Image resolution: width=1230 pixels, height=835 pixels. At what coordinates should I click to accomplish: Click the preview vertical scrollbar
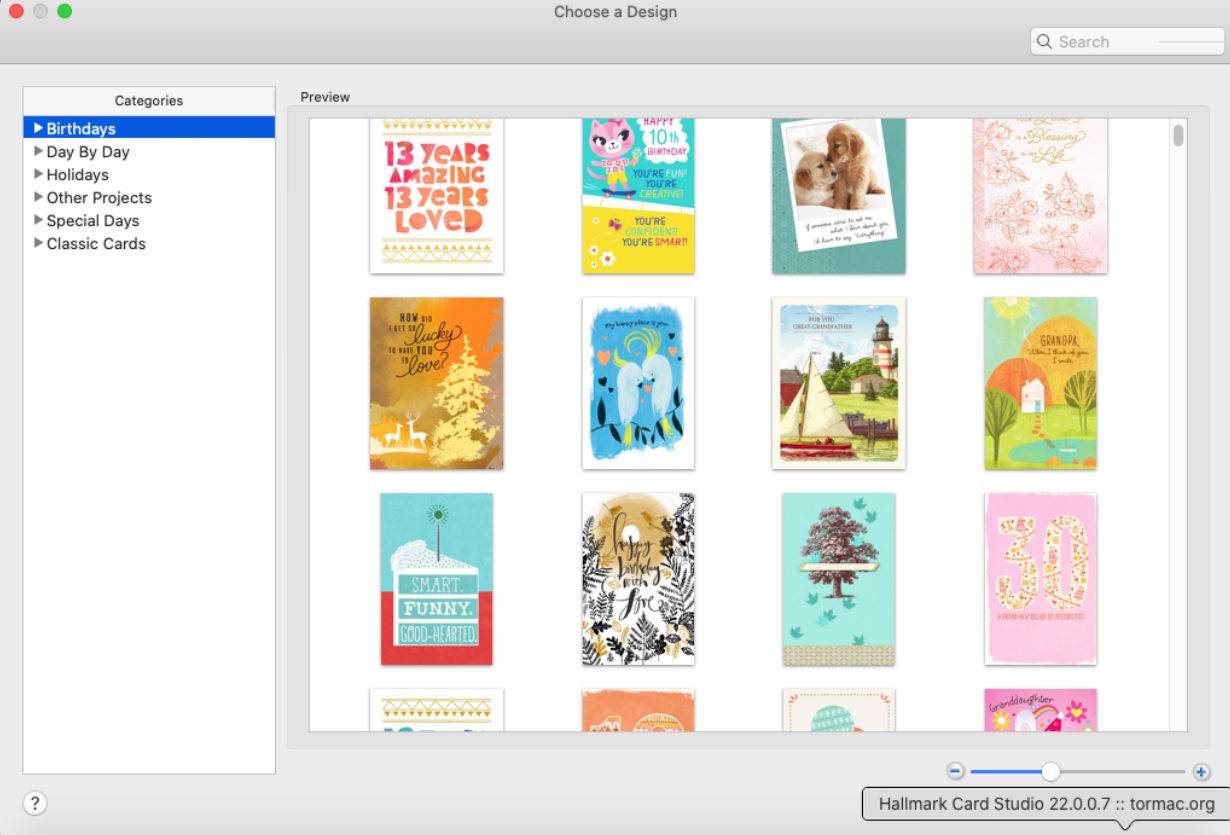pyautogui.click(x=1178, y=136)
